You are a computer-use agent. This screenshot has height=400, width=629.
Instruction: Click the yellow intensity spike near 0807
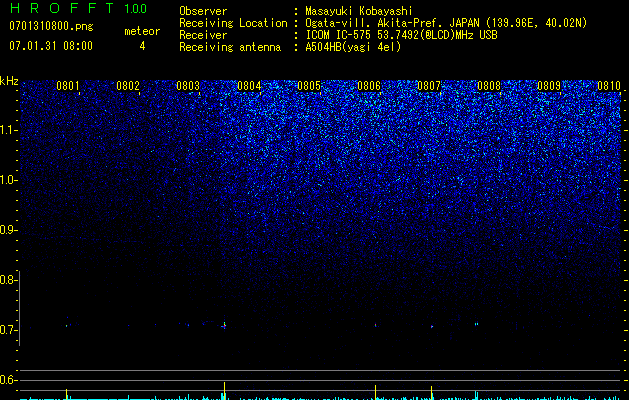click(x=432, y=393)
